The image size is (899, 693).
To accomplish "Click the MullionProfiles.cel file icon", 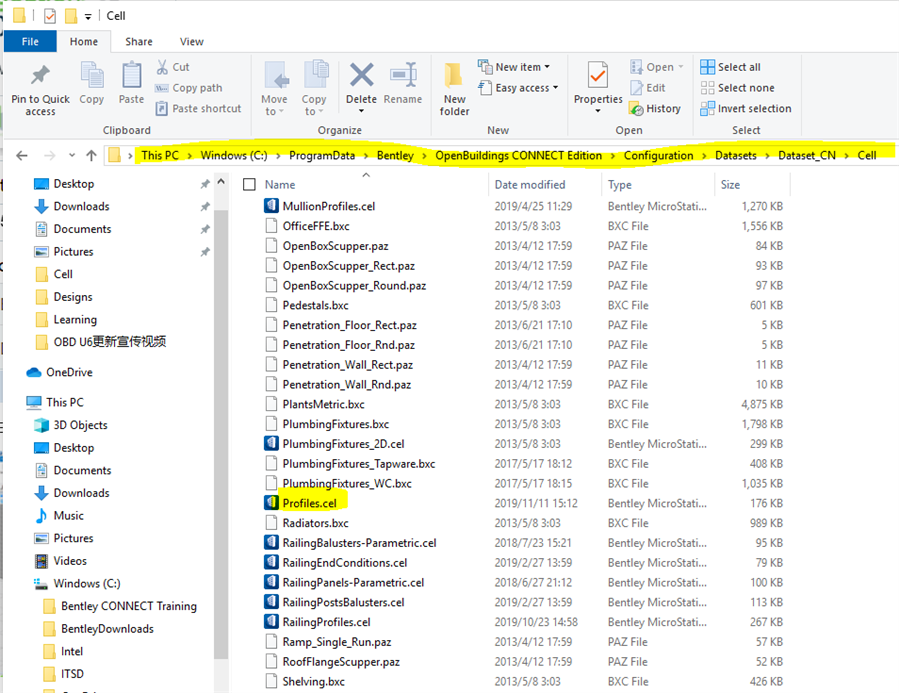I will tap(271, 206).
